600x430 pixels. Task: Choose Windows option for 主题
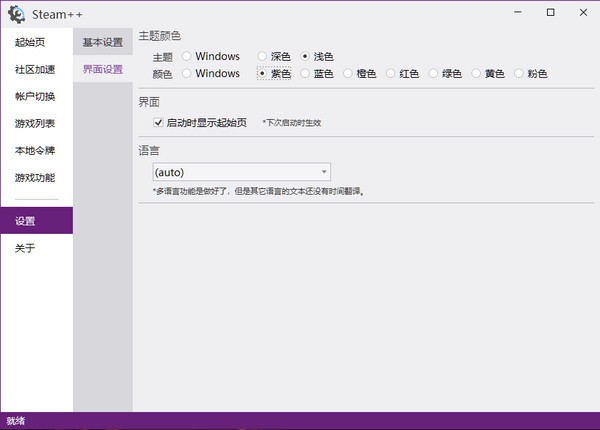pos(187,57)
